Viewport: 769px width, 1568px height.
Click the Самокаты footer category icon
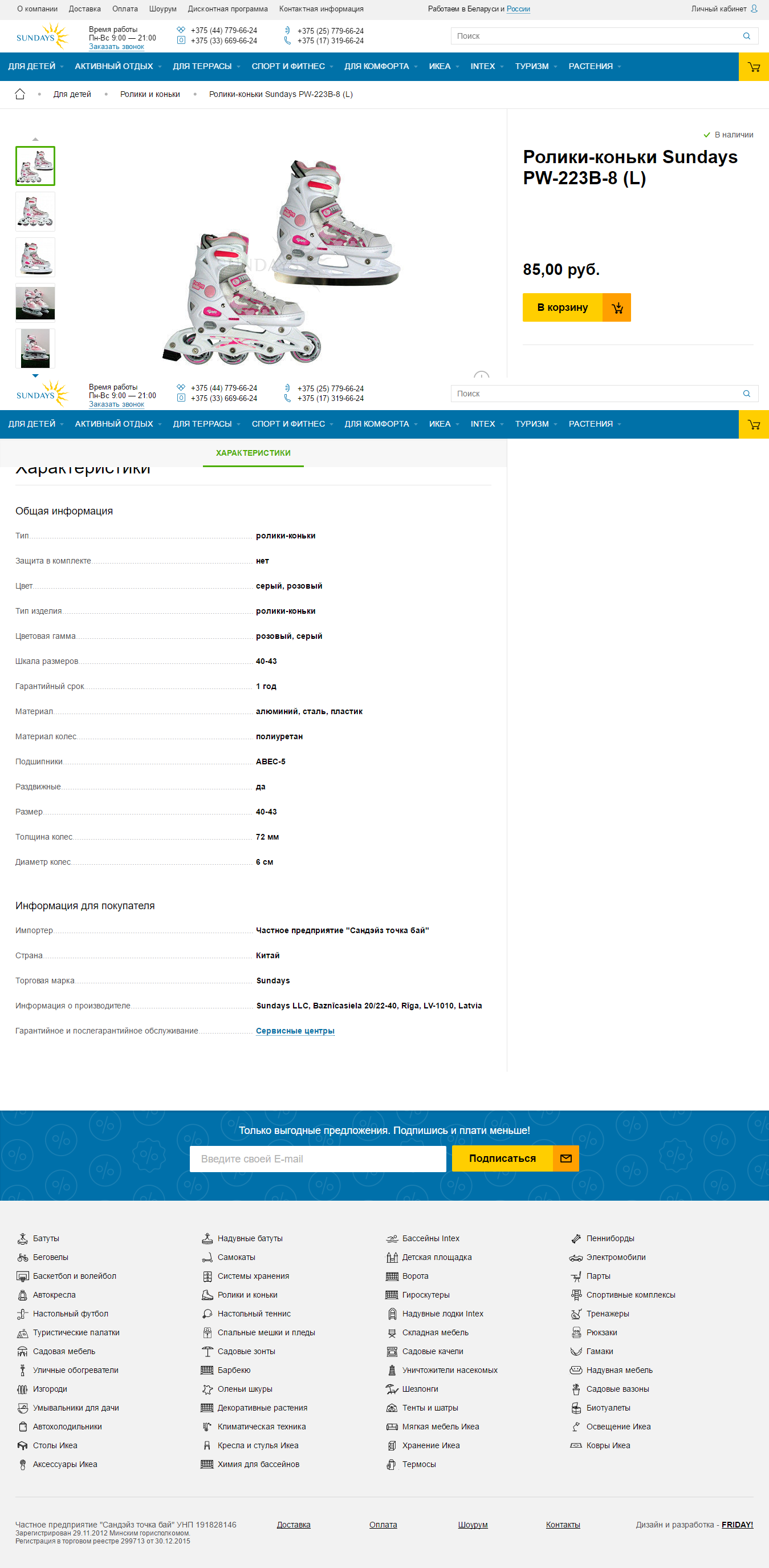tap(207, 1257)
